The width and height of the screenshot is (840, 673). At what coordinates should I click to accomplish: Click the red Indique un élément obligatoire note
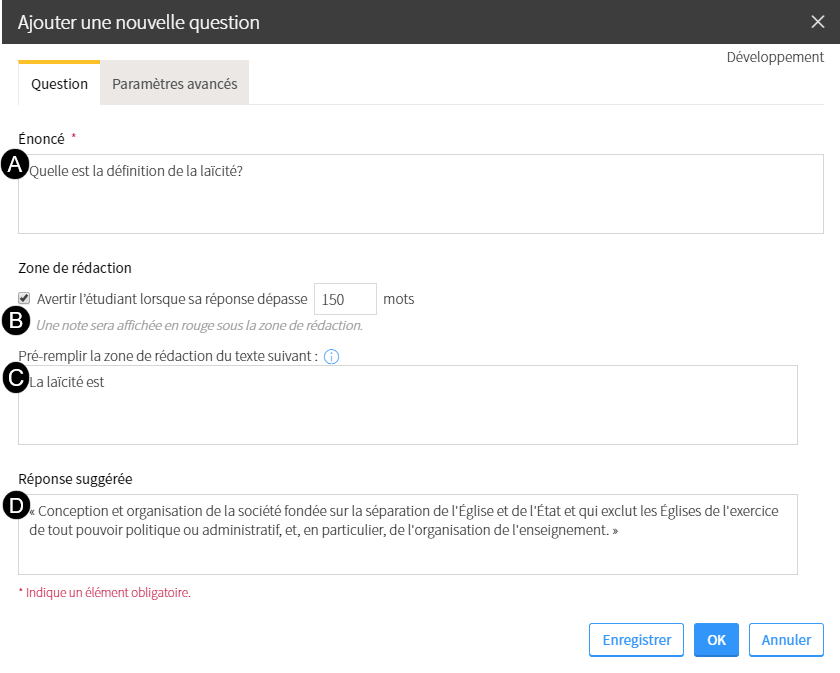[x=104, y=593]
